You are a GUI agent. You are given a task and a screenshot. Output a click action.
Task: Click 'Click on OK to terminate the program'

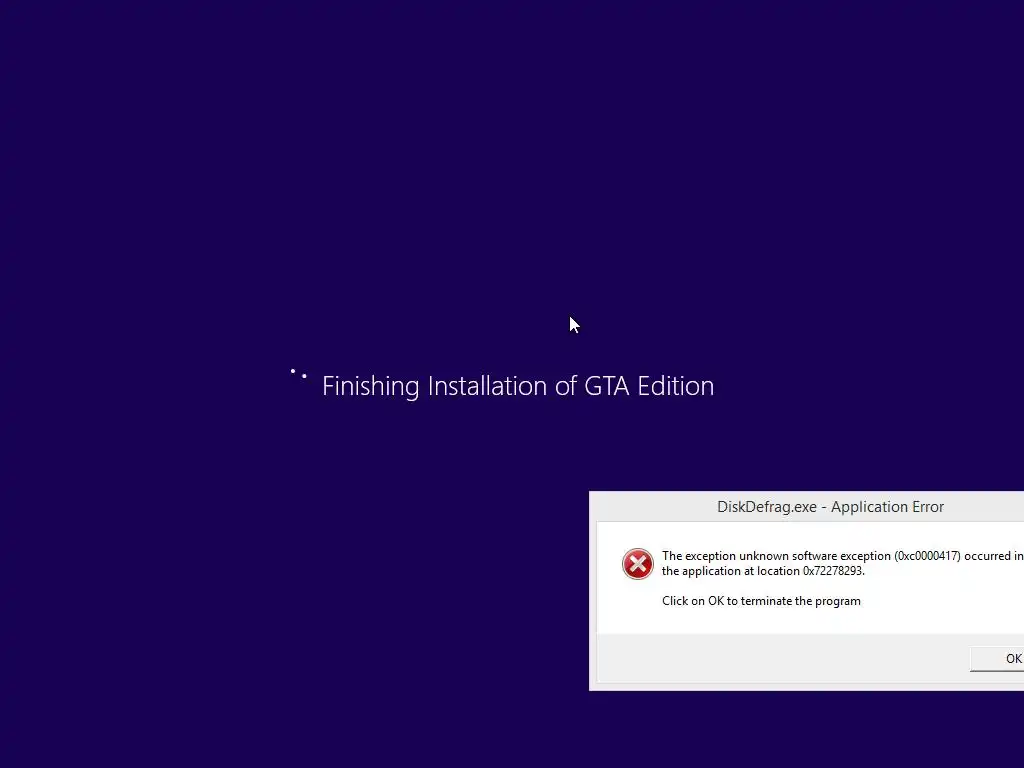tap(761, 601)
